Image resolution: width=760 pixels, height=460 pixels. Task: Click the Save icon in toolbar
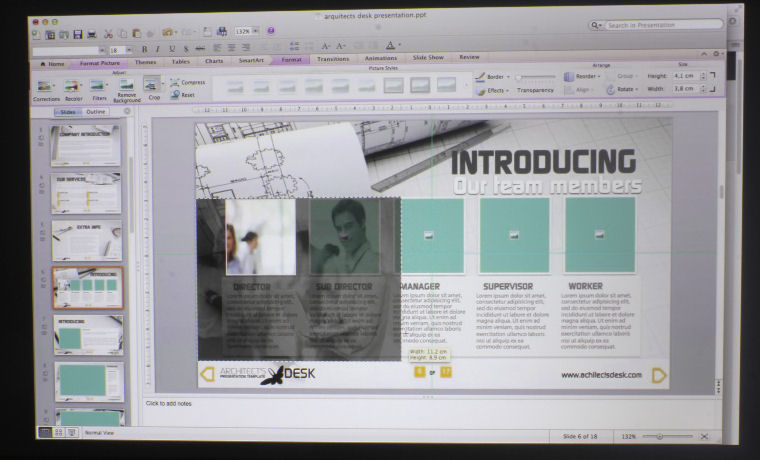[77, 34]
